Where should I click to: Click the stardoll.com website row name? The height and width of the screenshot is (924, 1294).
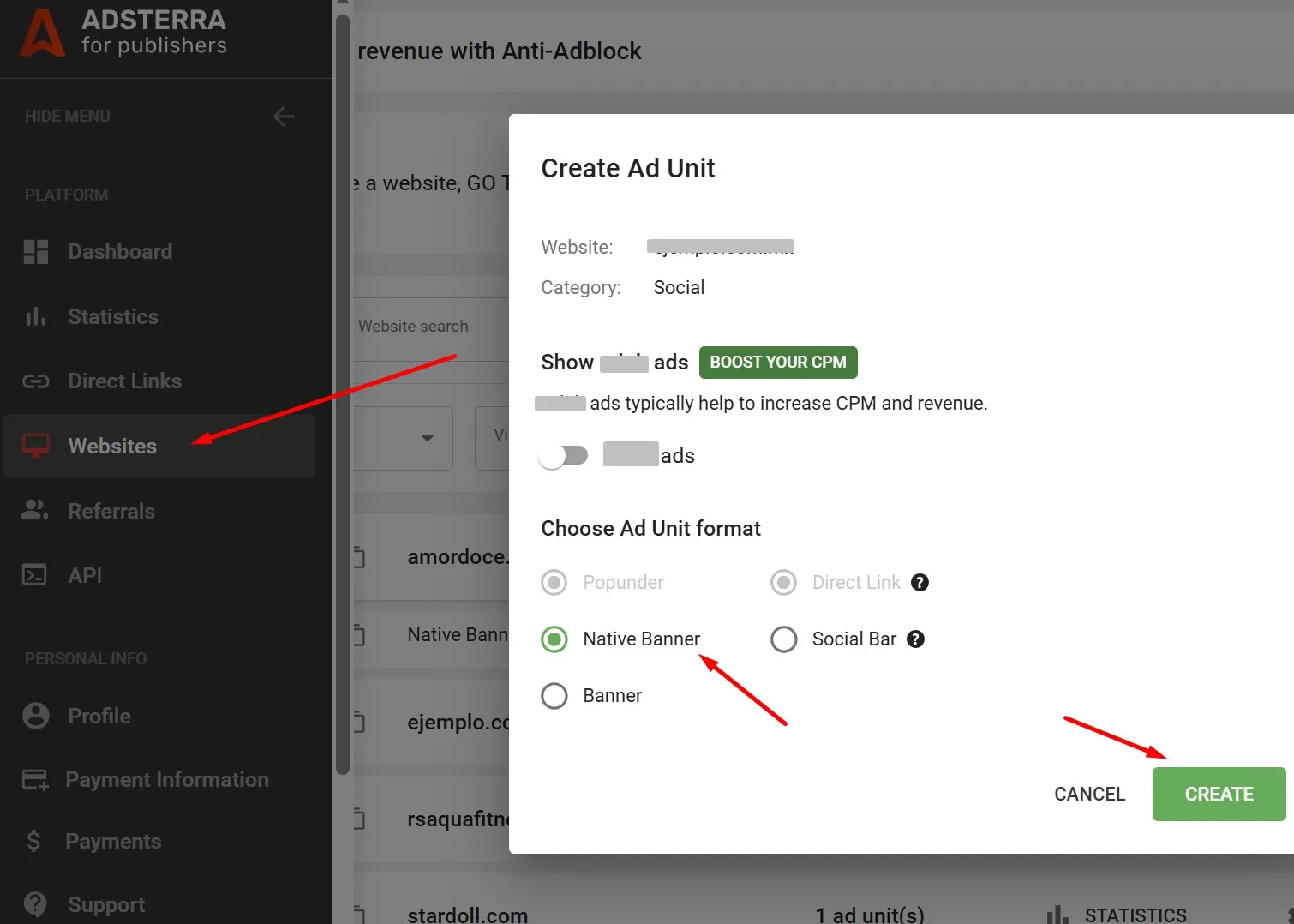pos(468,915)
